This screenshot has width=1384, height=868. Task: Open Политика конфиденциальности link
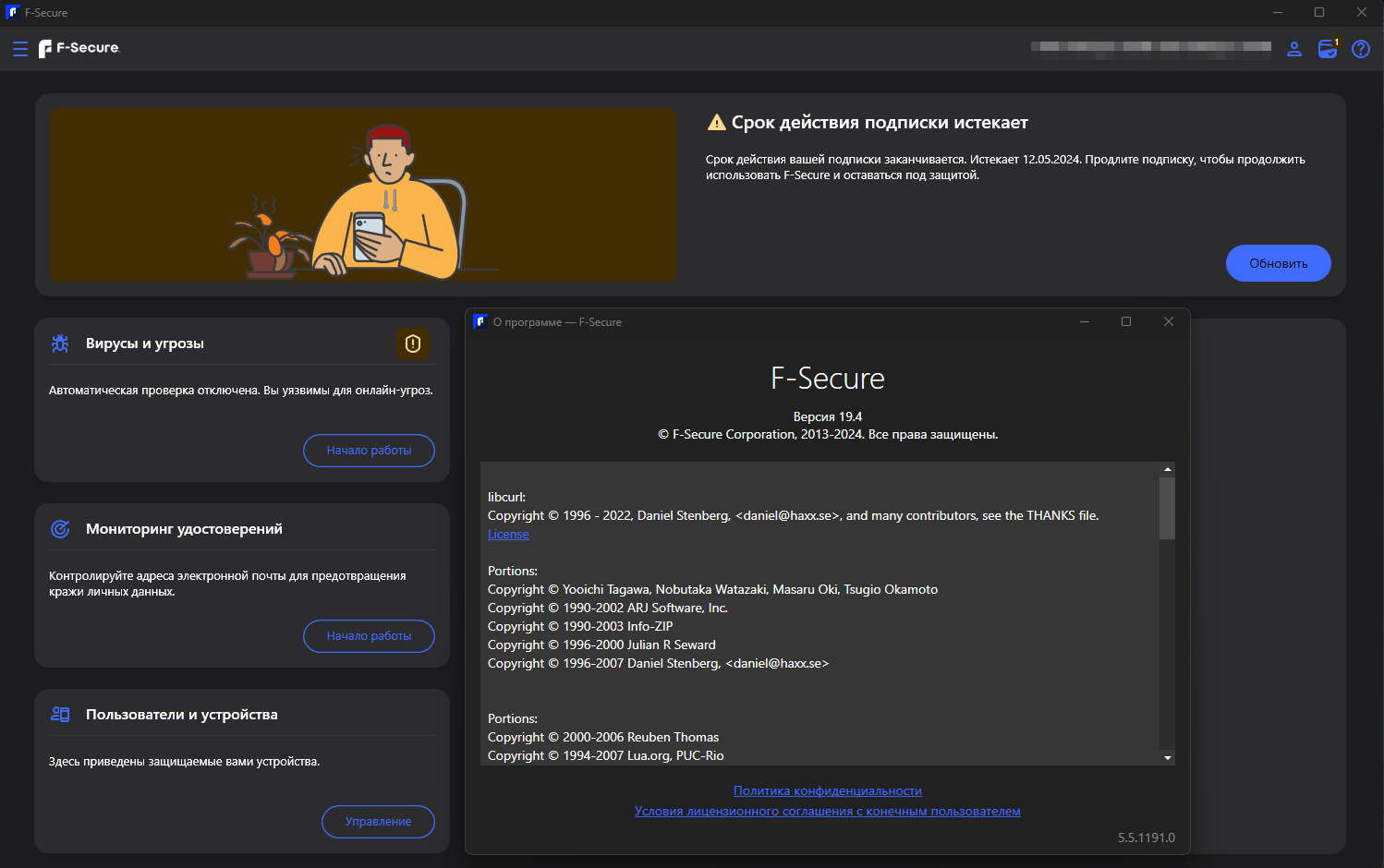828,791
